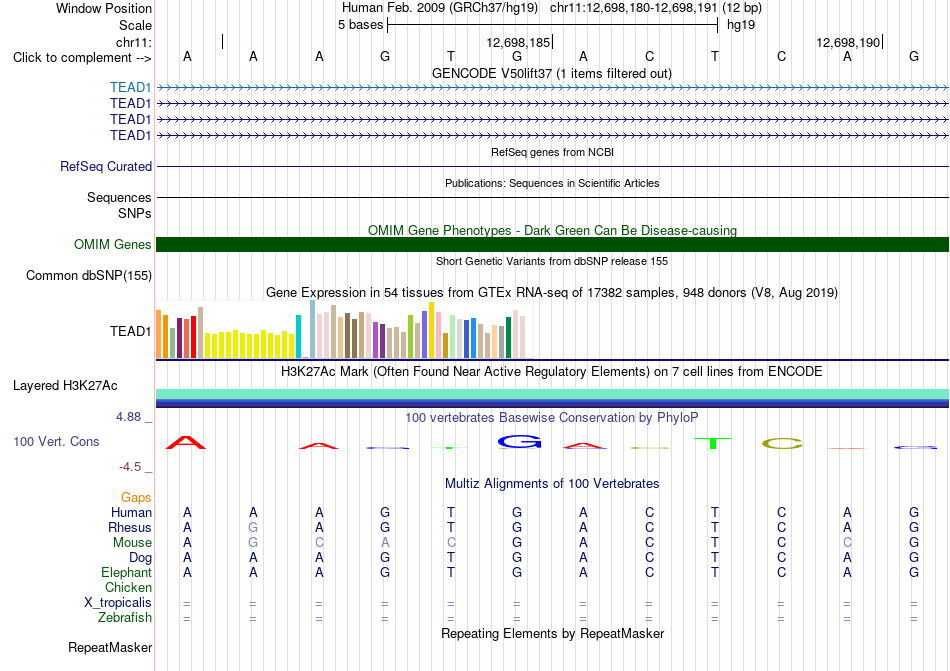The height and width of the screenshot is (671, 950).
Task: Click the Zebrafish species alignment label
Action: click(x=125, y=618)
